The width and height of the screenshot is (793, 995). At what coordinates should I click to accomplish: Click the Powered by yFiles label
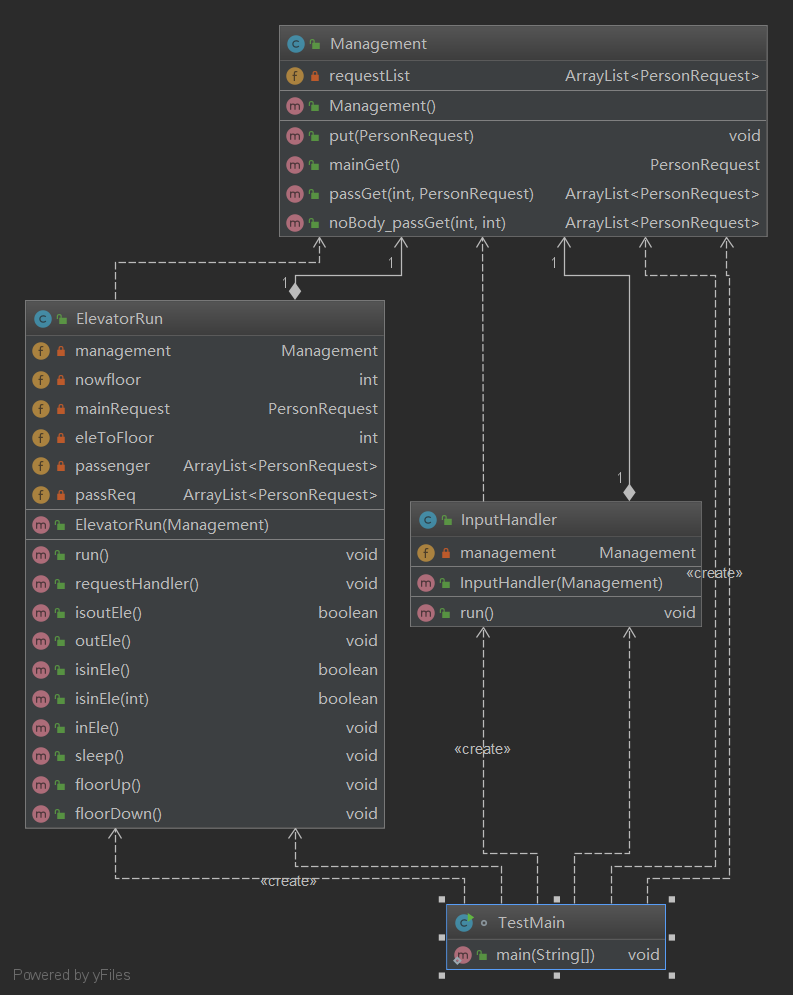click(72, 975)
